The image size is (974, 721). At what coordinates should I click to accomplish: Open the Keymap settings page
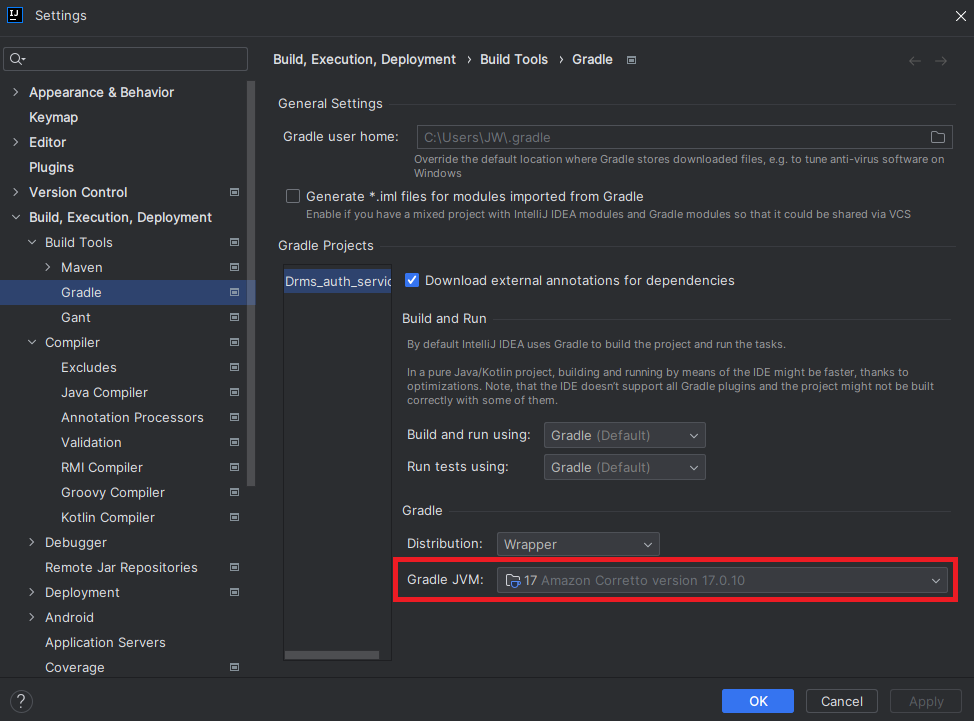(53, 117)
